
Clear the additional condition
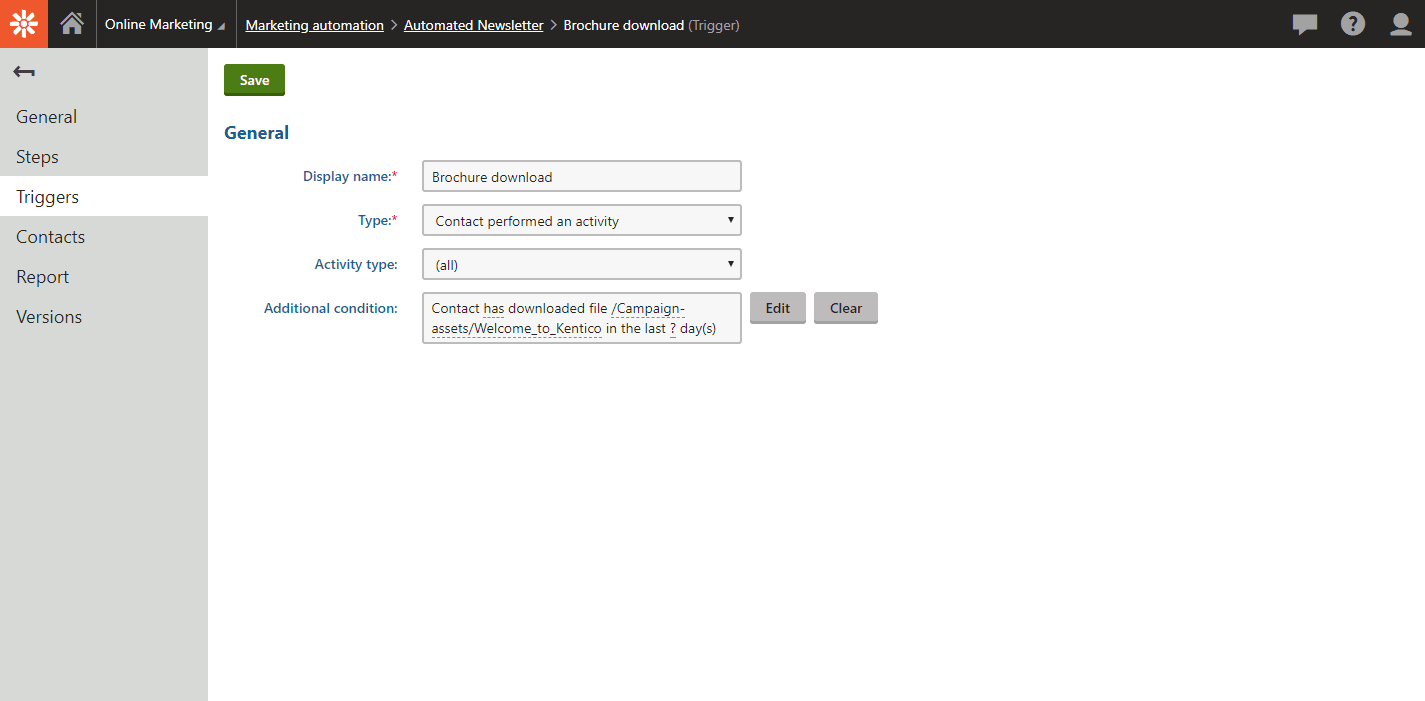click(846, 308)
